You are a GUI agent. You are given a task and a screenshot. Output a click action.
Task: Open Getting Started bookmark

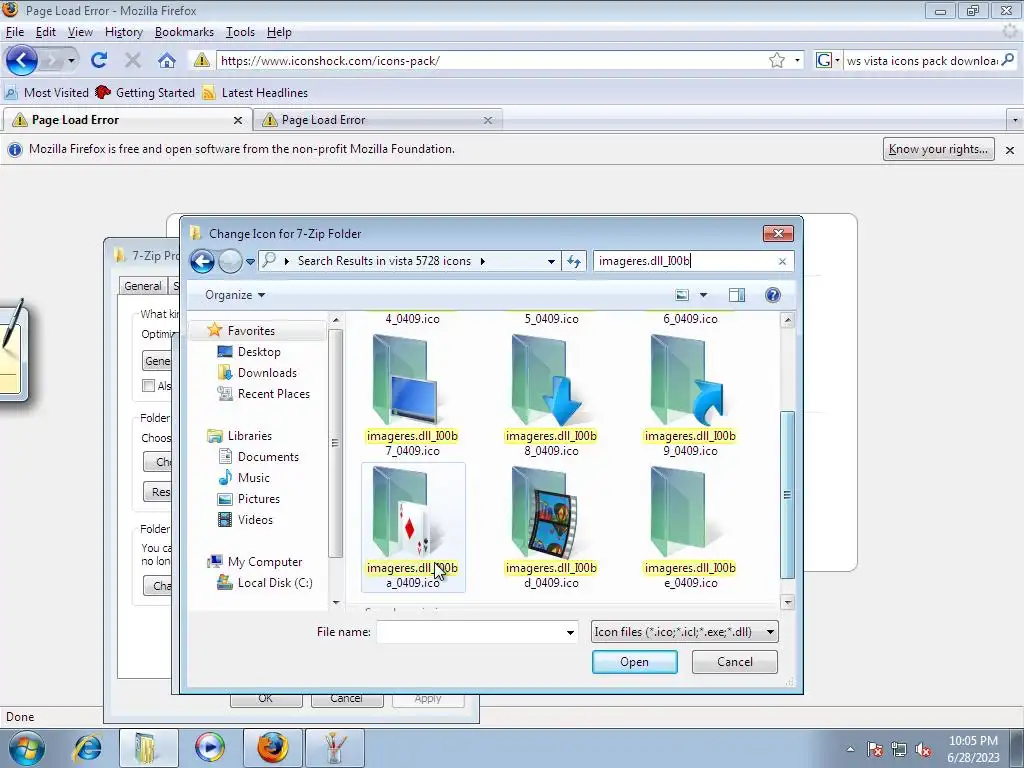coord(145,93)
